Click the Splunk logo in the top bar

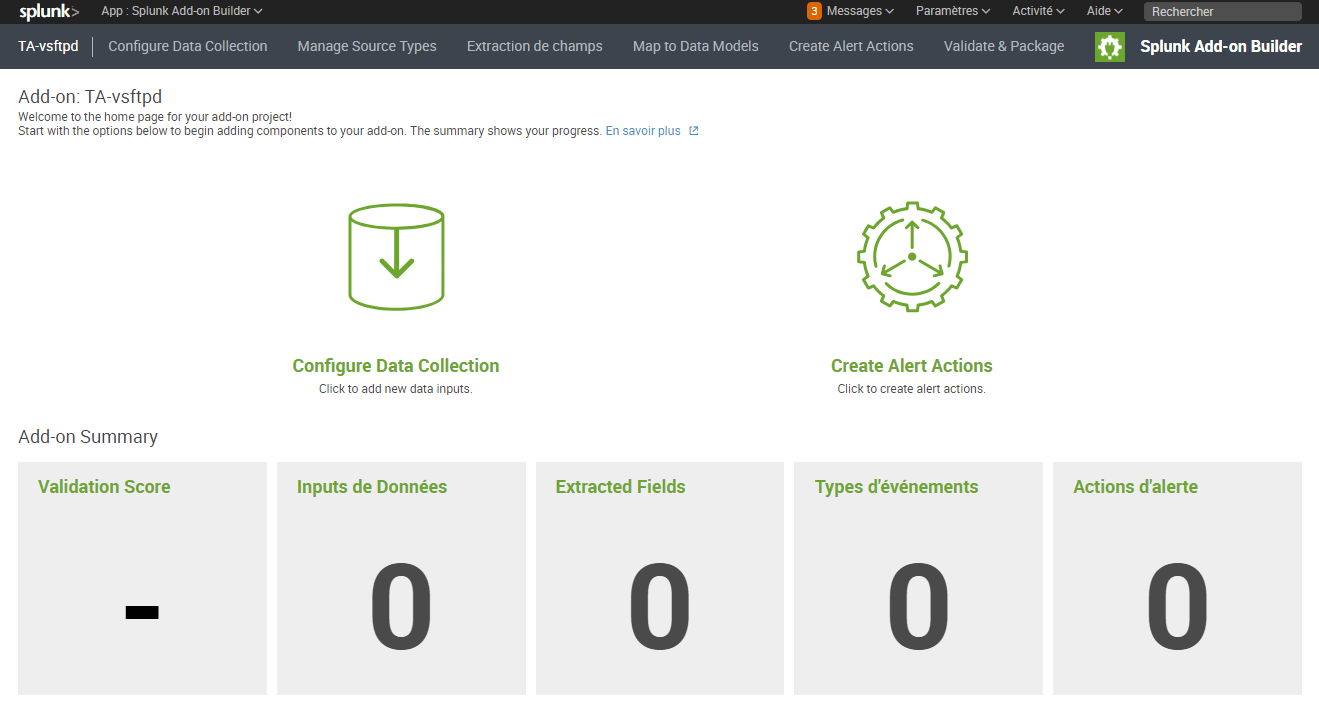[47, 11]
